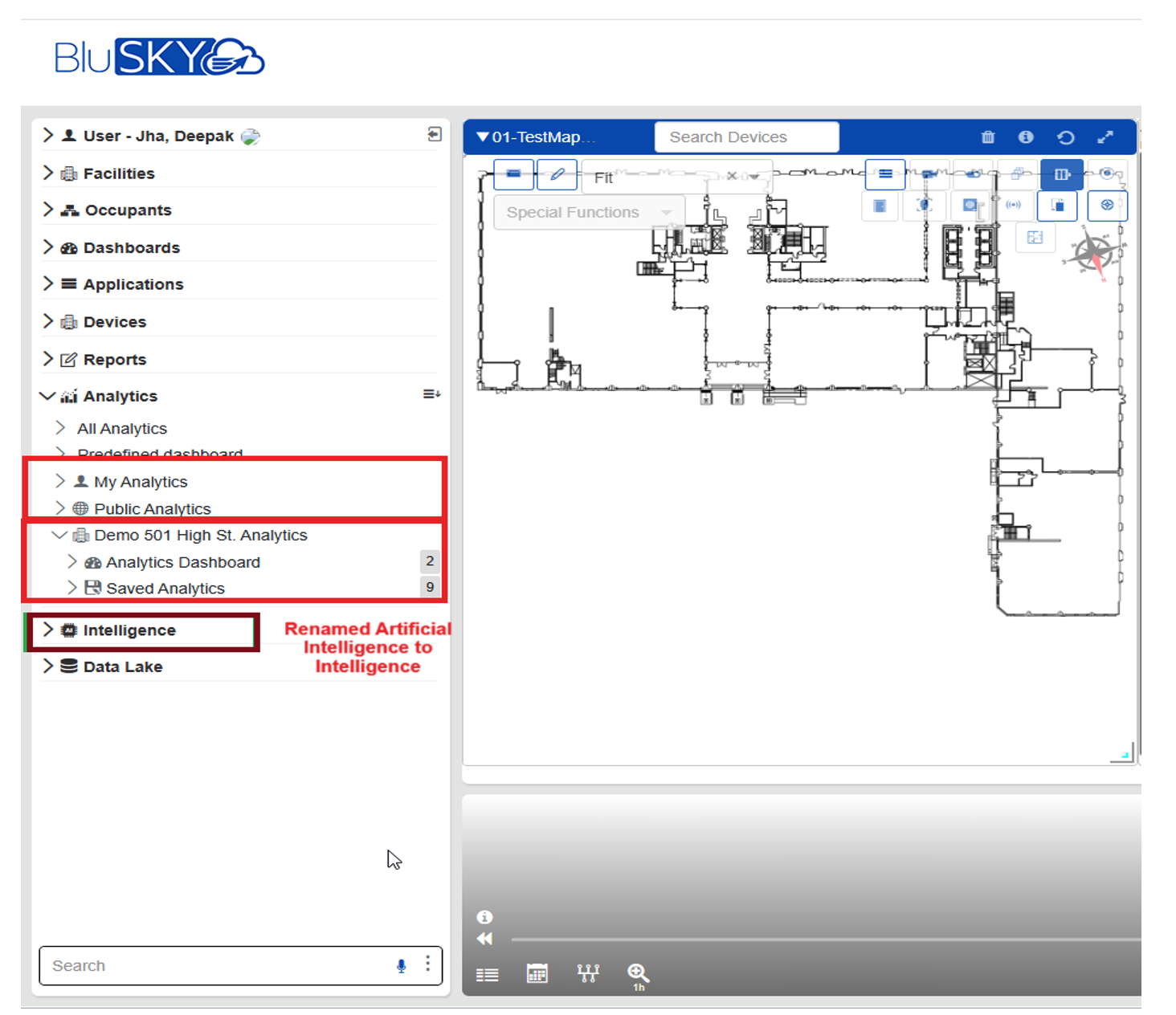Expand the Facilities tree node

tap(48, 173)
